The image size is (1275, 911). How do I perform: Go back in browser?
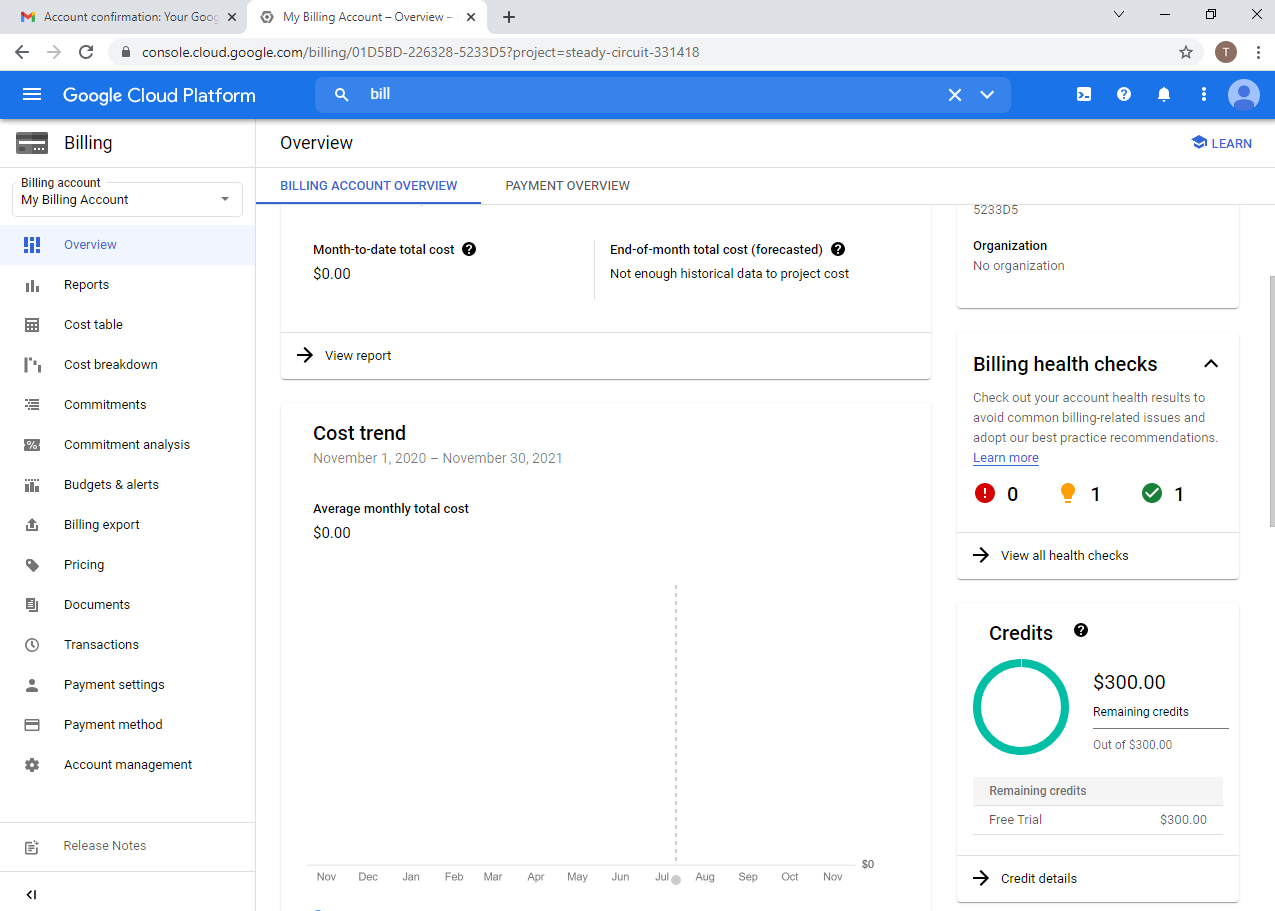(x=22, y=52)
